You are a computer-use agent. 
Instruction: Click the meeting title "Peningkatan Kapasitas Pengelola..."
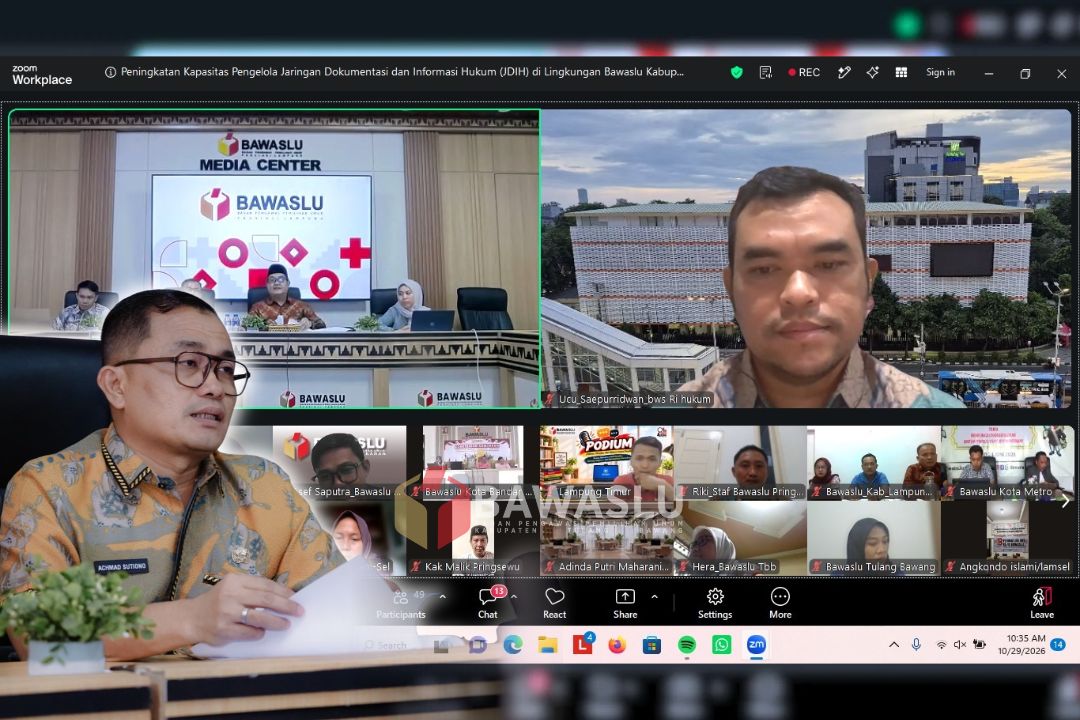(402, 72)
